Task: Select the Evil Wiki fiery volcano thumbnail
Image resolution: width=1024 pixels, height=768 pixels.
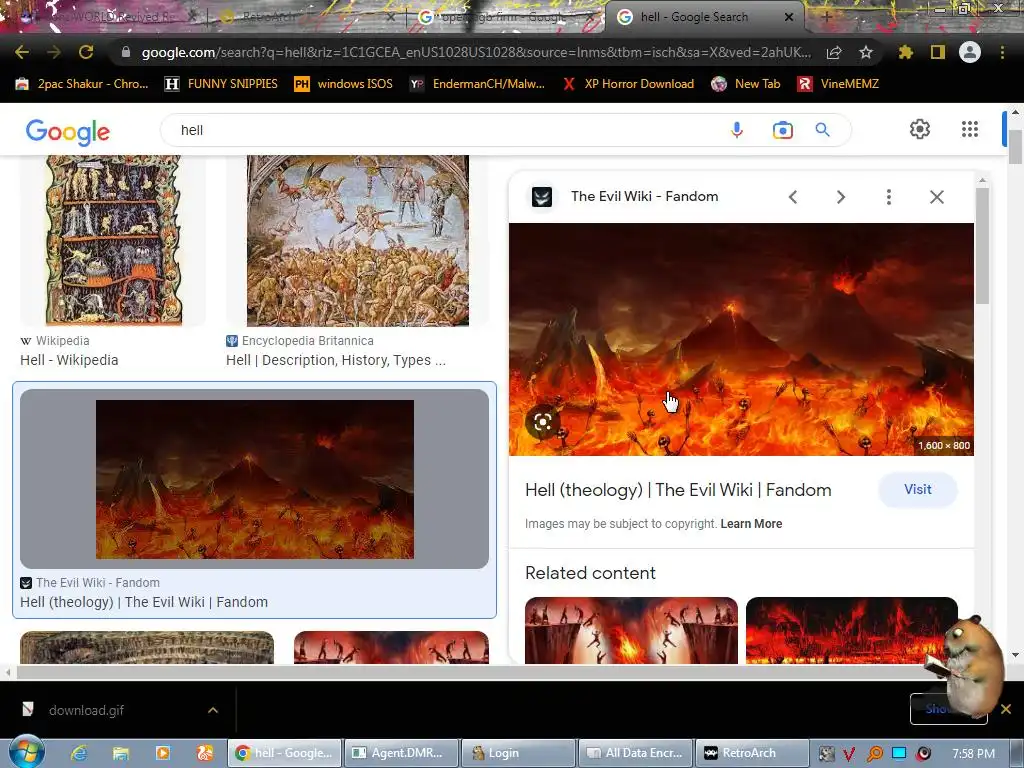Action: point(255,479)
